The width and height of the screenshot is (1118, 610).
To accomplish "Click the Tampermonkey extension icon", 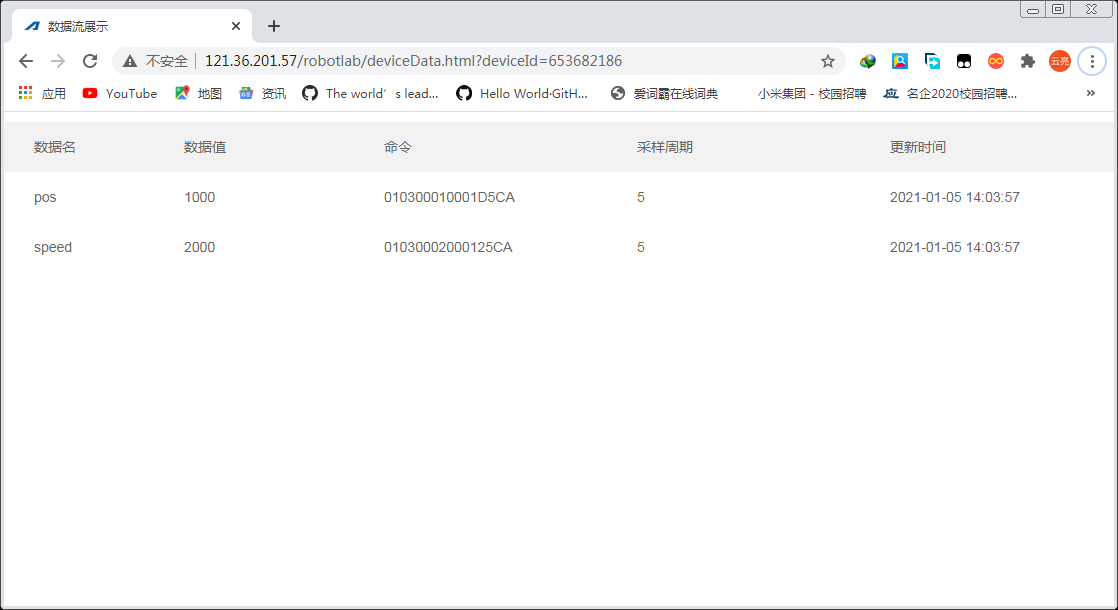I will tap(963, 61).
